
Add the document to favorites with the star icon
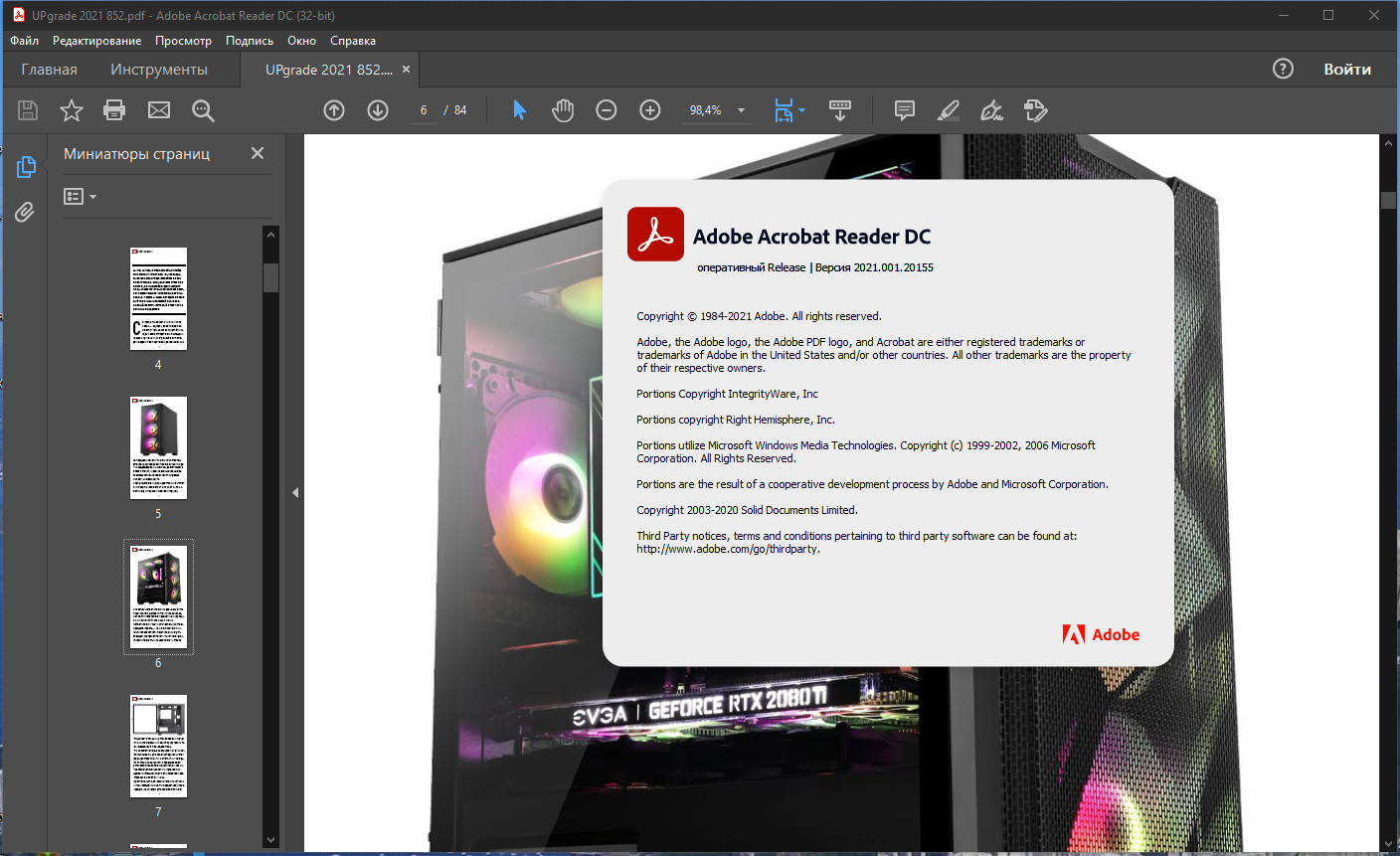tap(72, 110)
